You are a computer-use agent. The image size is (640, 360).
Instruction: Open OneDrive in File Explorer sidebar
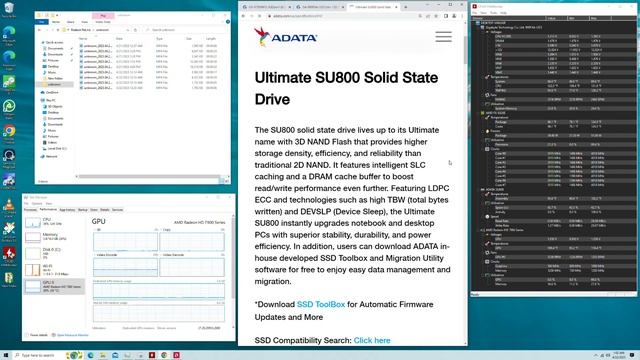point(51,92)
